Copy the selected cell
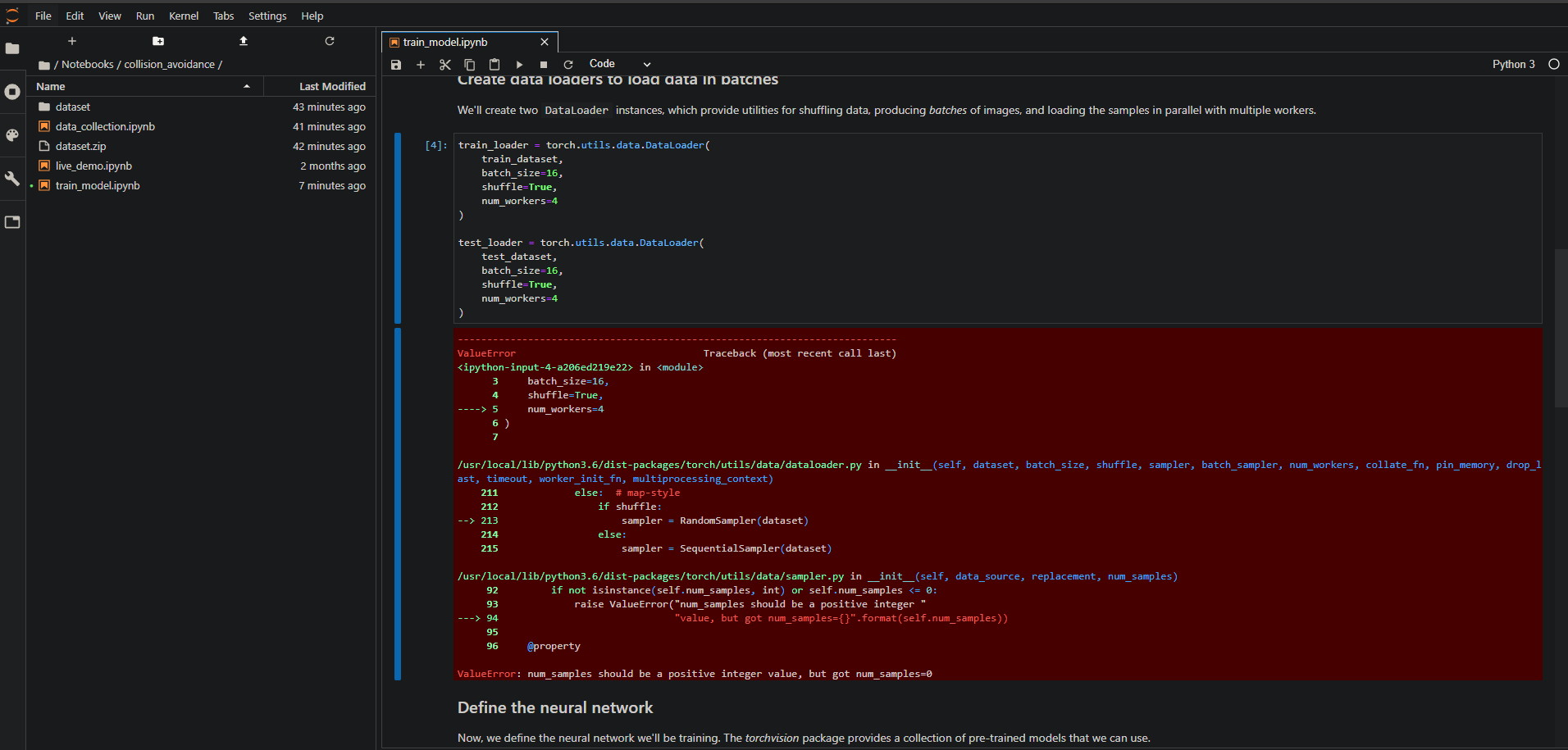Image resolution: width=1568 pixels, height=750 pixels. pyautogui.click(x=470, y=65)
